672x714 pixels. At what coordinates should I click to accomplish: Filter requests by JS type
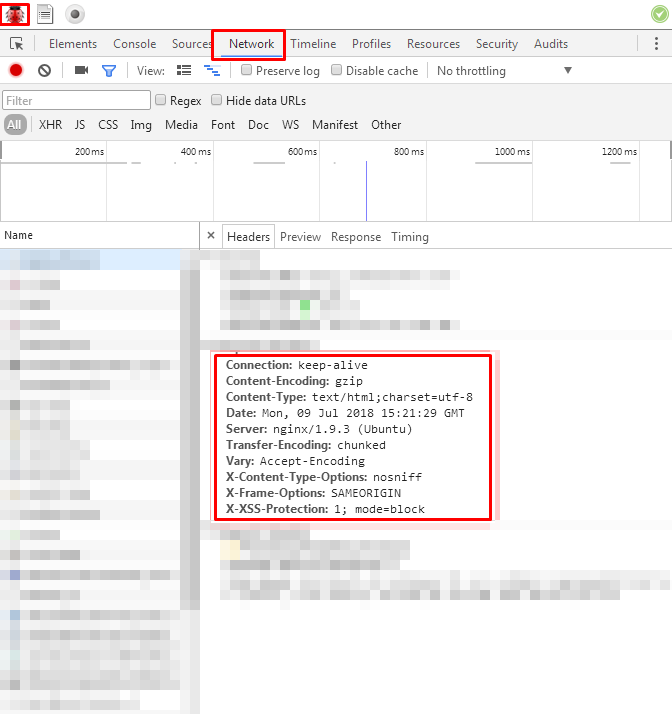coord(80,125)
